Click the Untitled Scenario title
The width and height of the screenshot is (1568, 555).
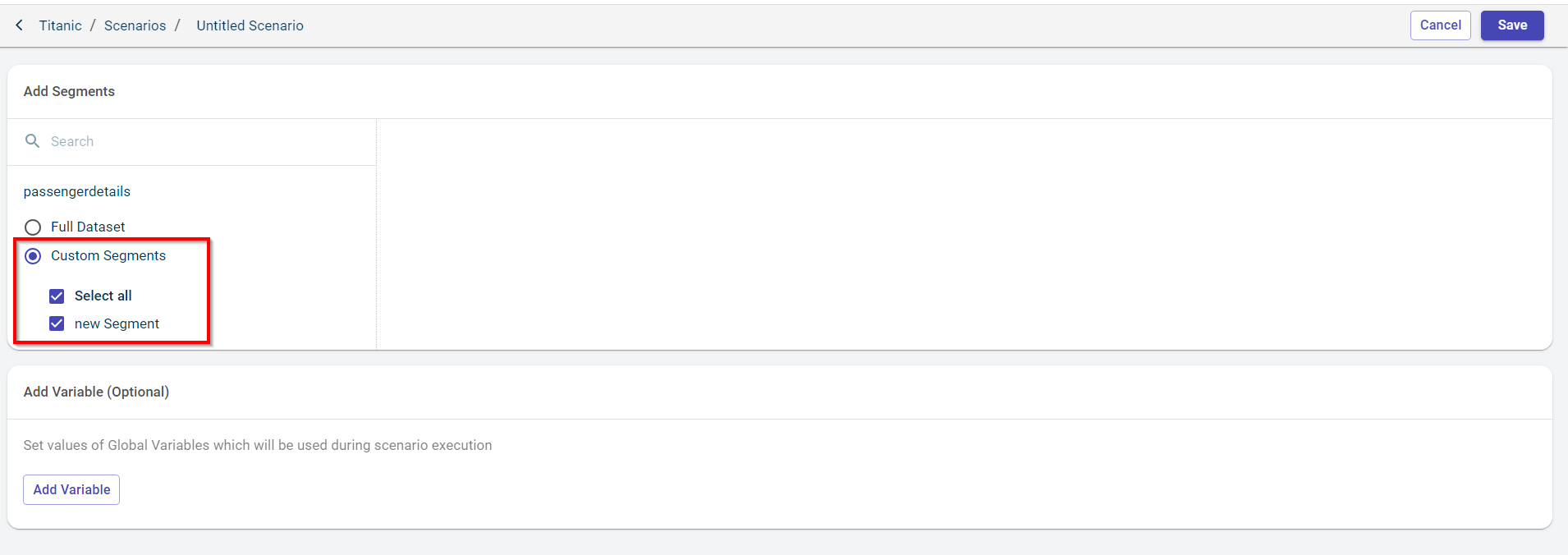[250, 25]
